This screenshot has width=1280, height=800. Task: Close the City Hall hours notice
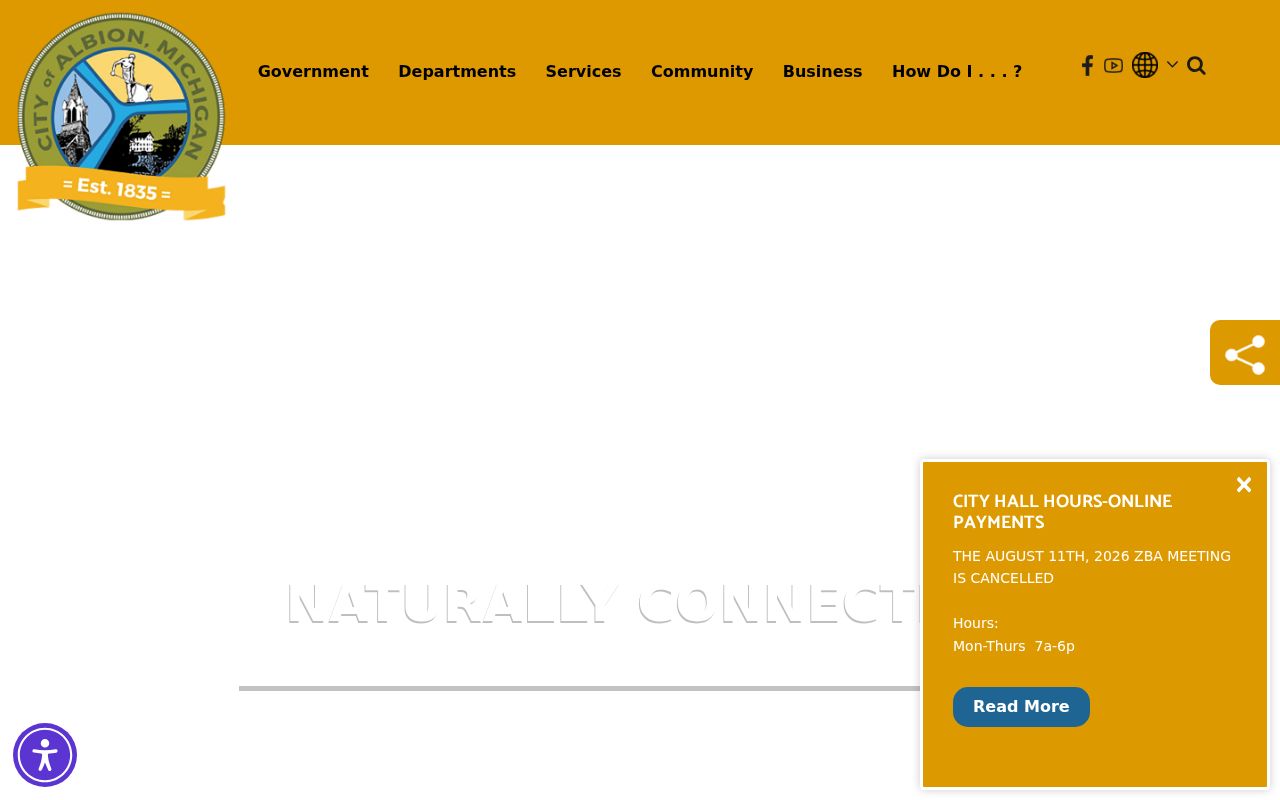1244,485
